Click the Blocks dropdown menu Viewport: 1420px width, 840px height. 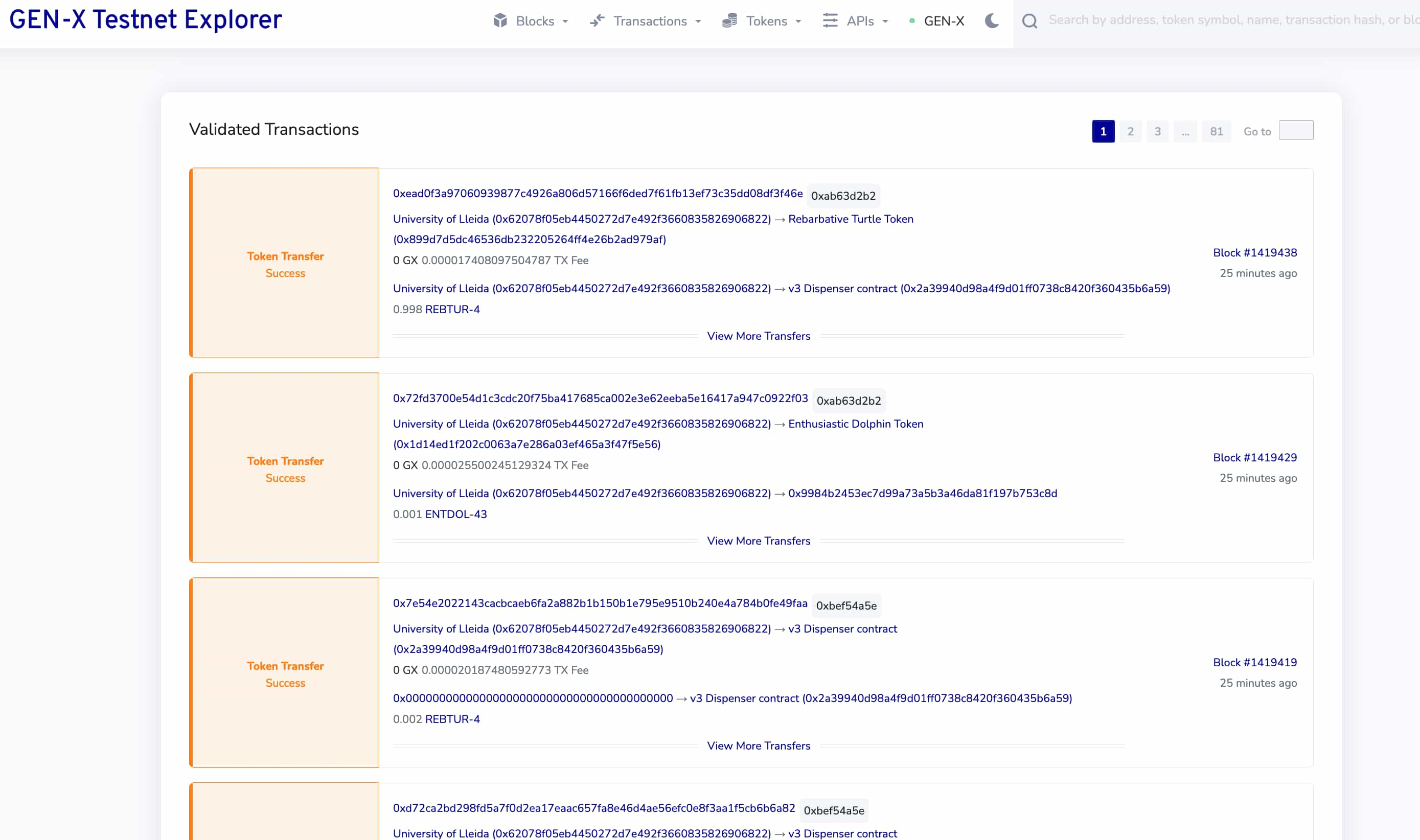click(530, 21)
